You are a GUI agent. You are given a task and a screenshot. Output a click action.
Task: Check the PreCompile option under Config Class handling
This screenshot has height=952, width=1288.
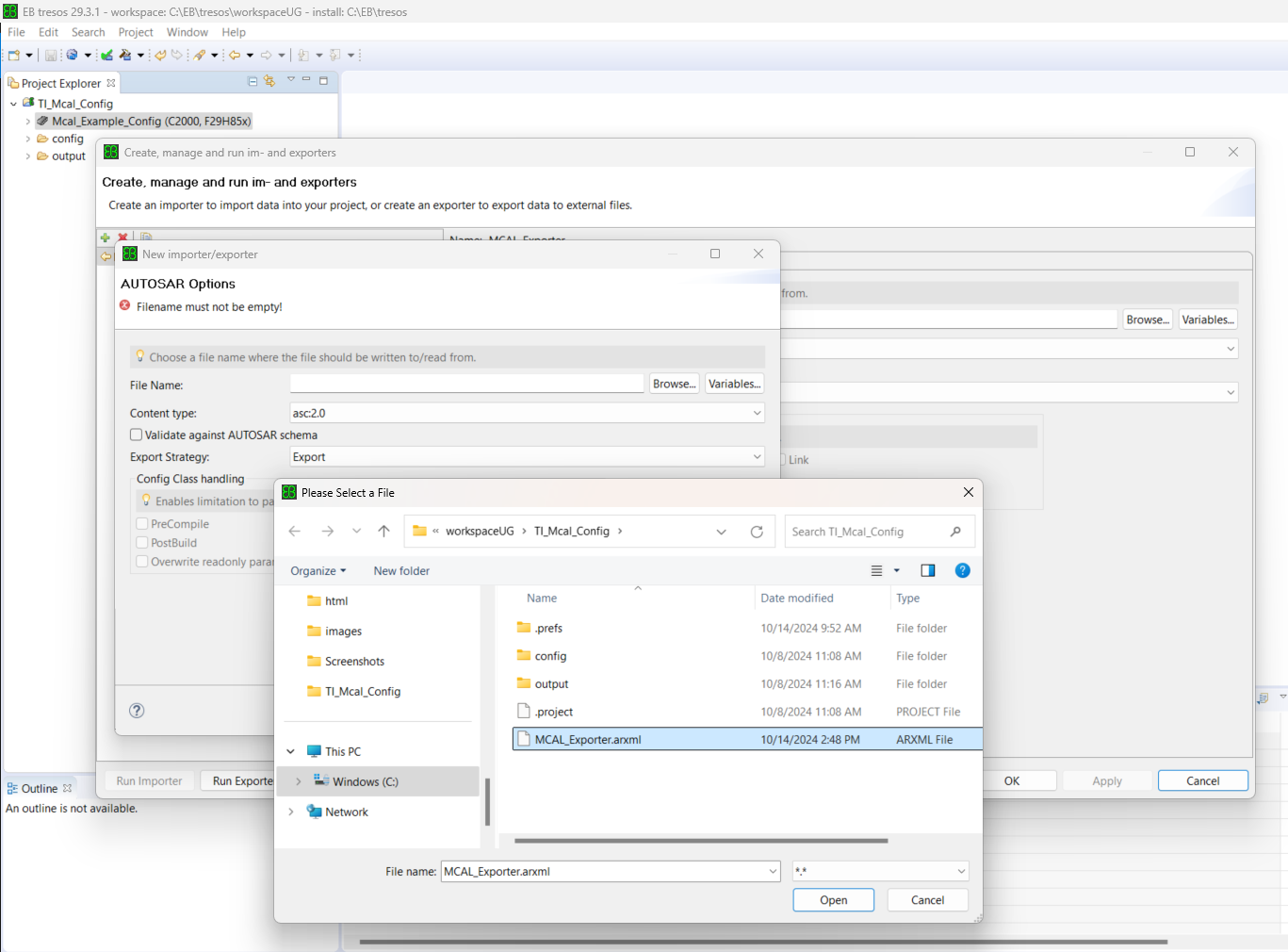[x=144, y=523]
